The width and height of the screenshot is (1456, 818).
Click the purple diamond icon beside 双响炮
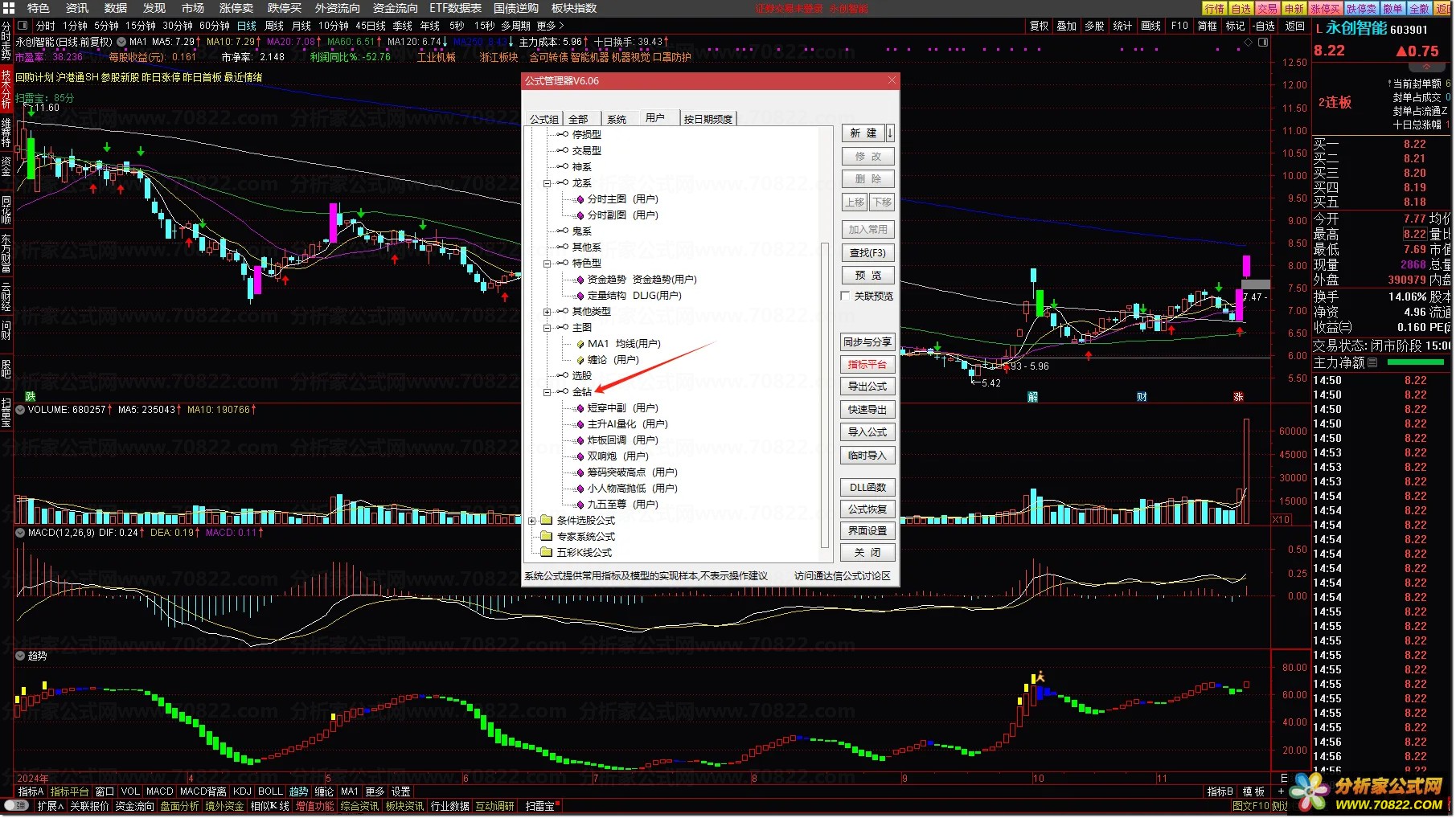pyautogui.click(x=580, y=456)
